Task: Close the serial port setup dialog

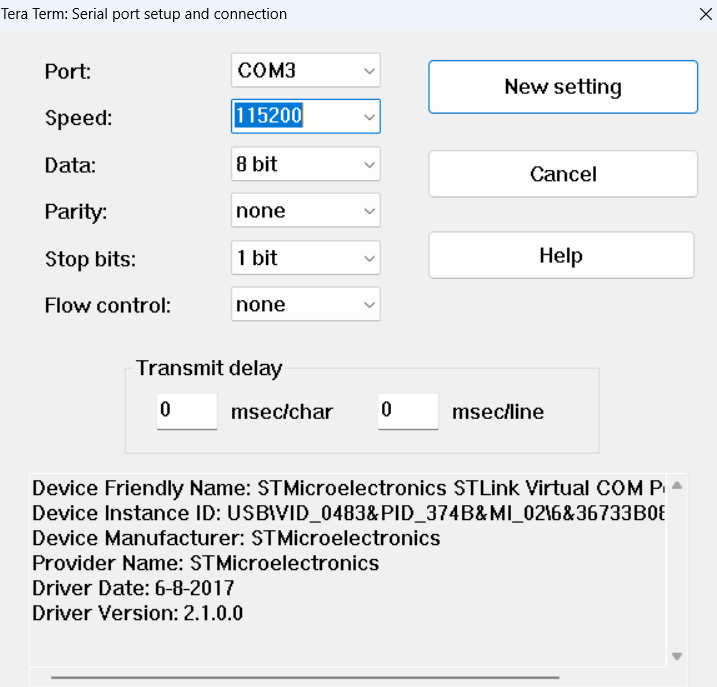Action: click(x=704, y=14)
